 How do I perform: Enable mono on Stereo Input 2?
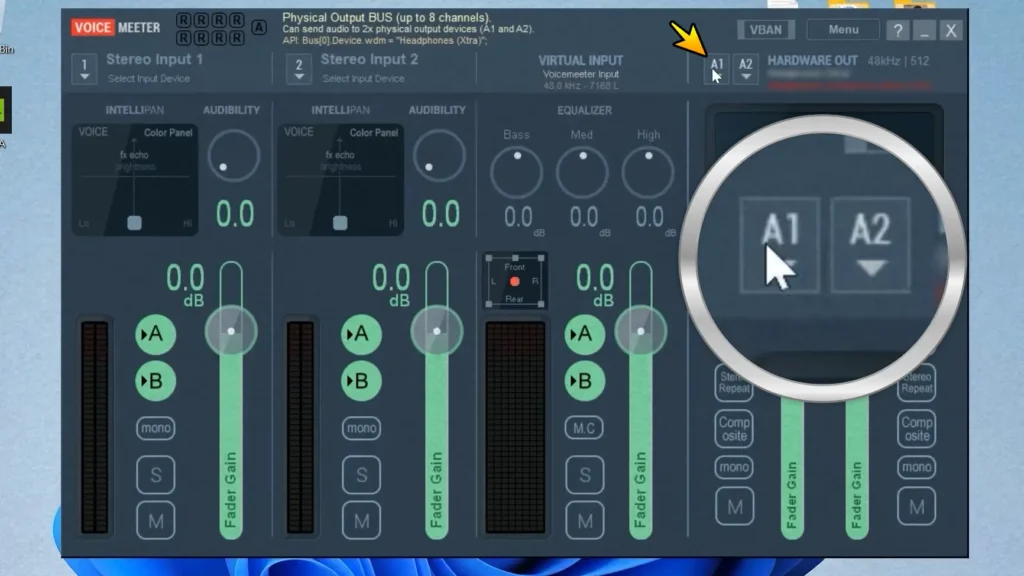361,428
